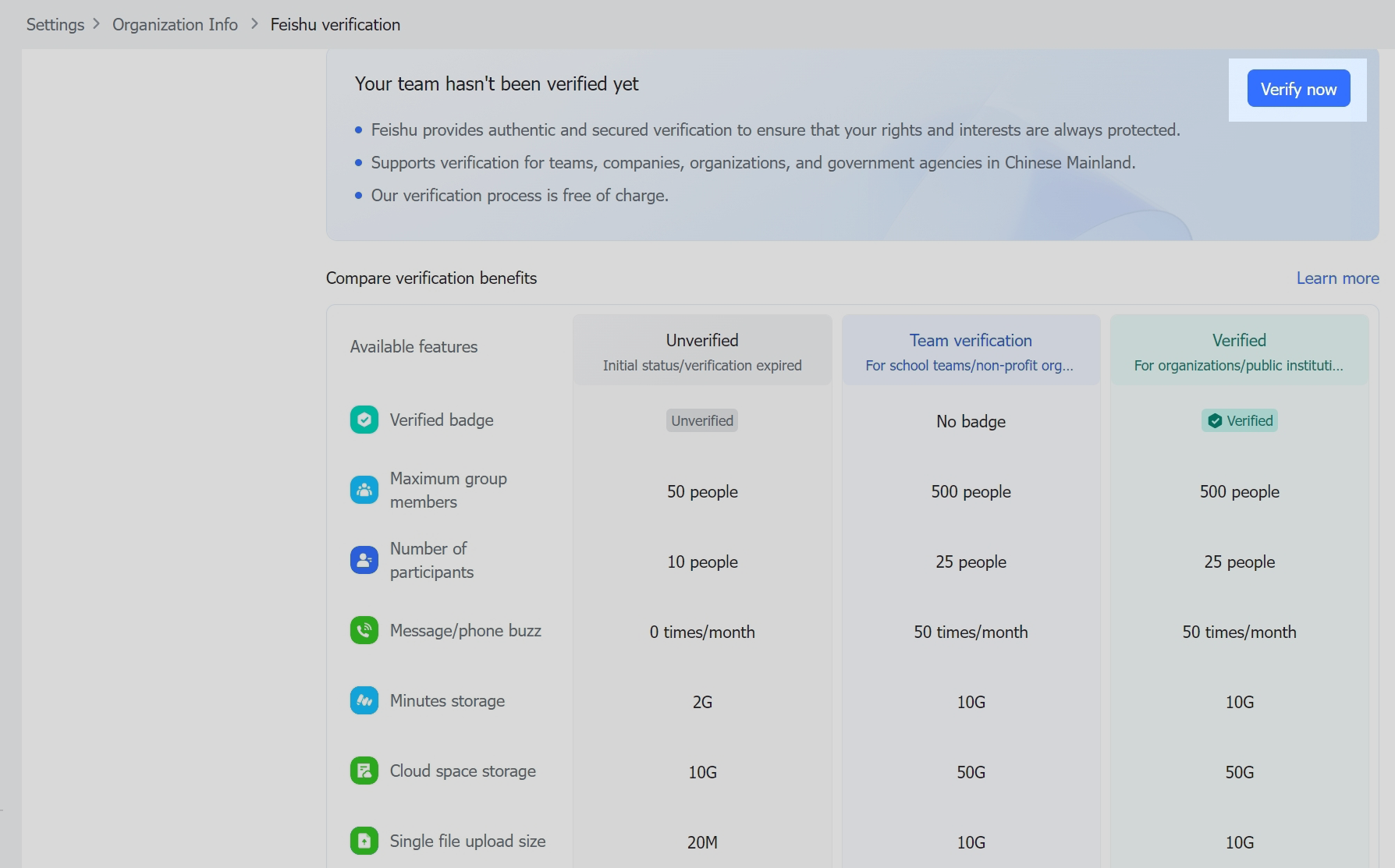Select the Feishu verification breadcrumb item

point(335,24)
